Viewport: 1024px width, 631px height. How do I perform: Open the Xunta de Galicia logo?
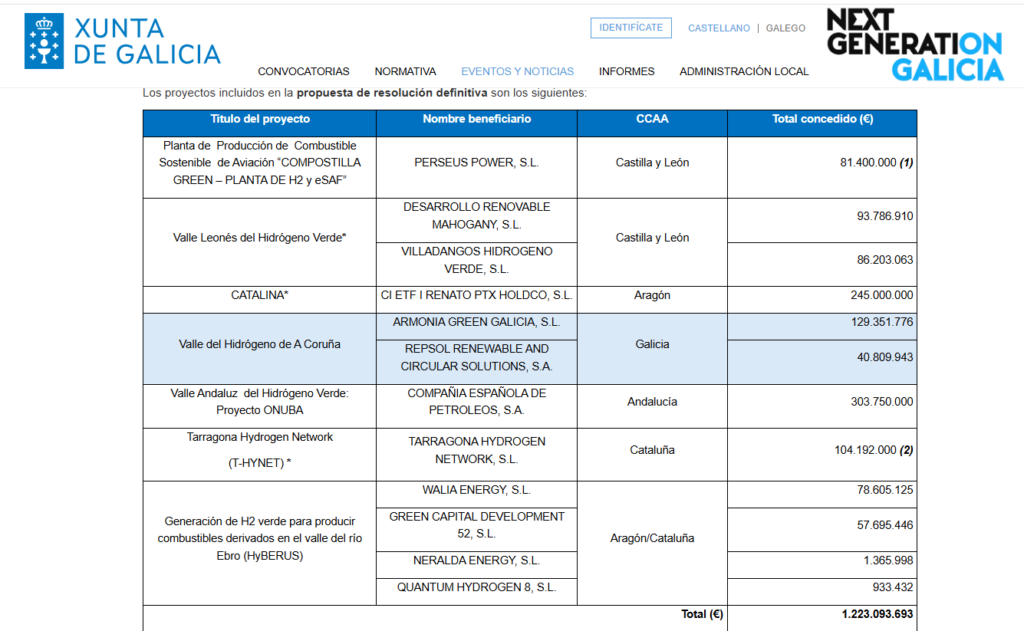(x=122, y=41)
